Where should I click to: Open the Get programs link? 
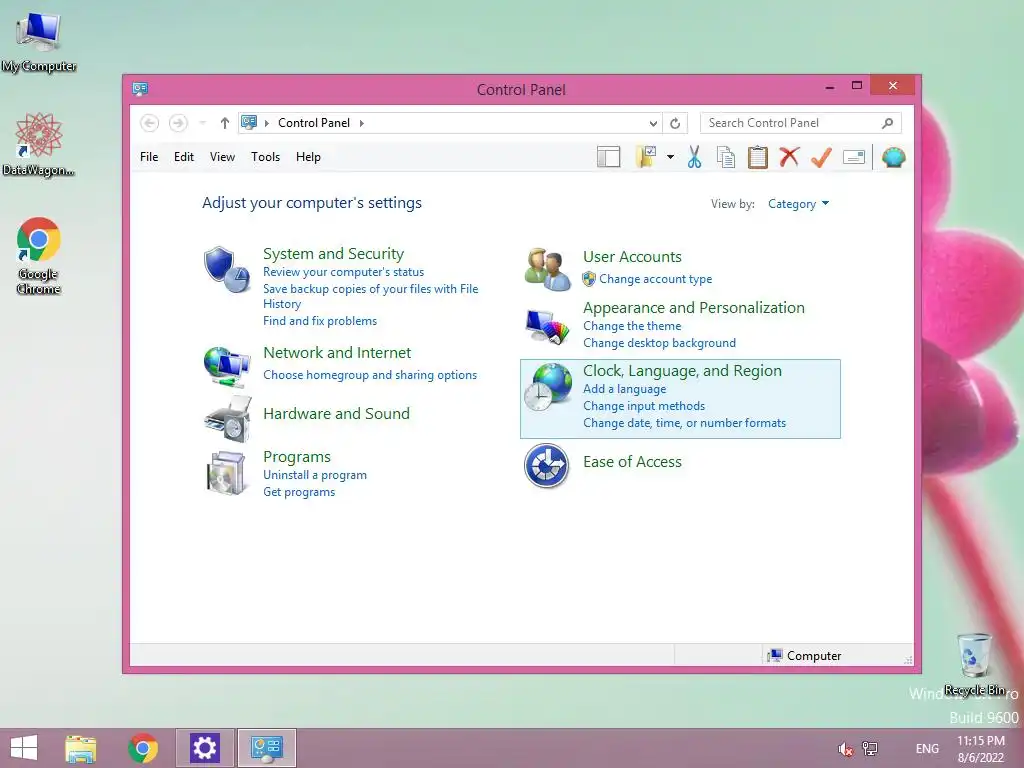(298, 492)
